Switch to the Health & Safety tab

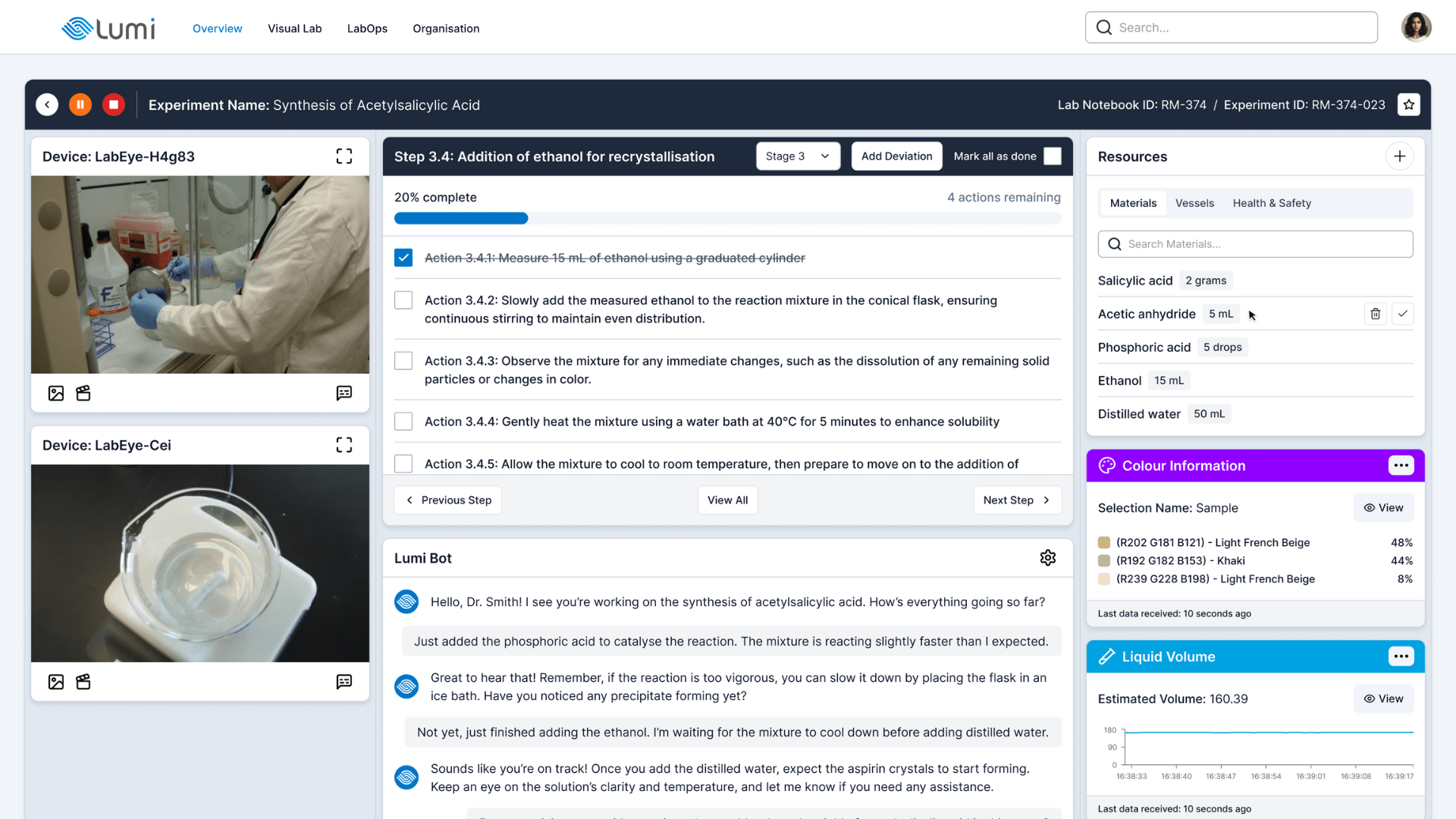pyautogui.click(x=1272, y=203)
